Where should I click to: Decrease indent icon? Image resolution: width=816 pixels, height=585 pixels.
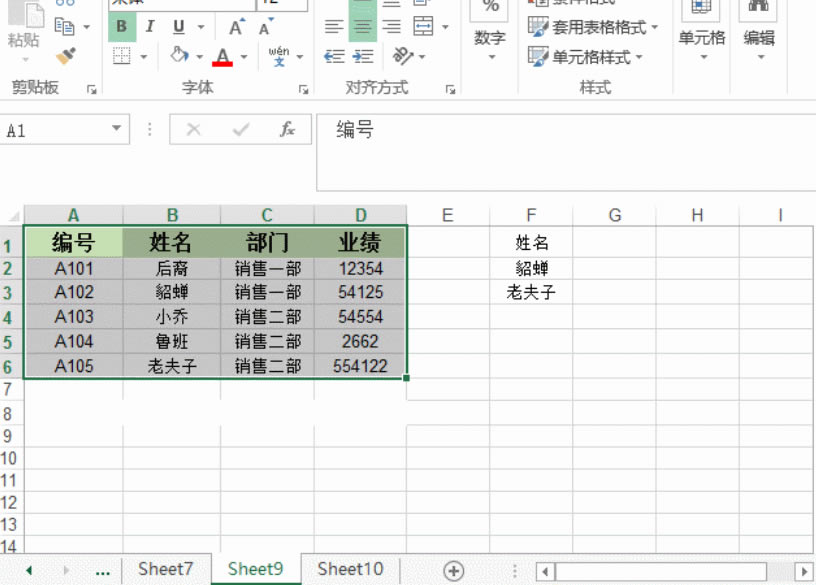(x=334, y=56)
